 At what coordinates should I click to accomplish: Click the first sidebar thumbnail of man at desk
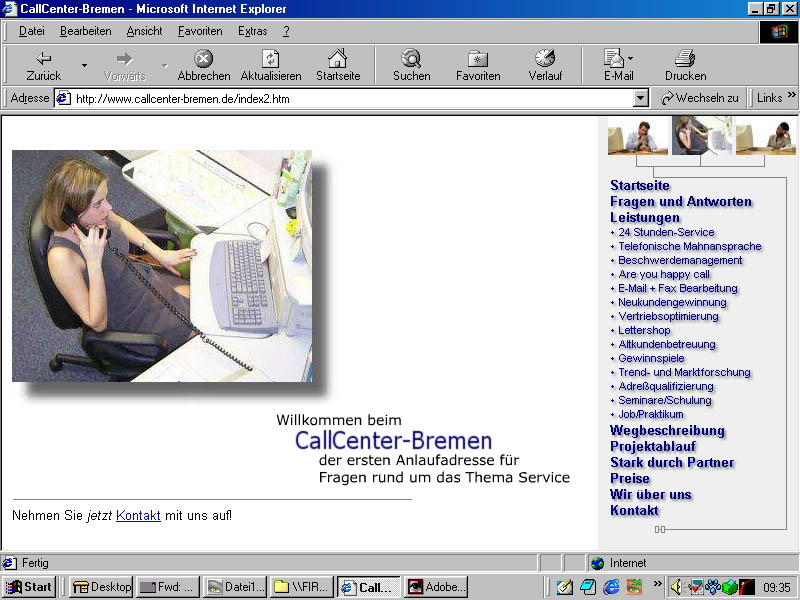pyautogui.click(x=638, y=136)
